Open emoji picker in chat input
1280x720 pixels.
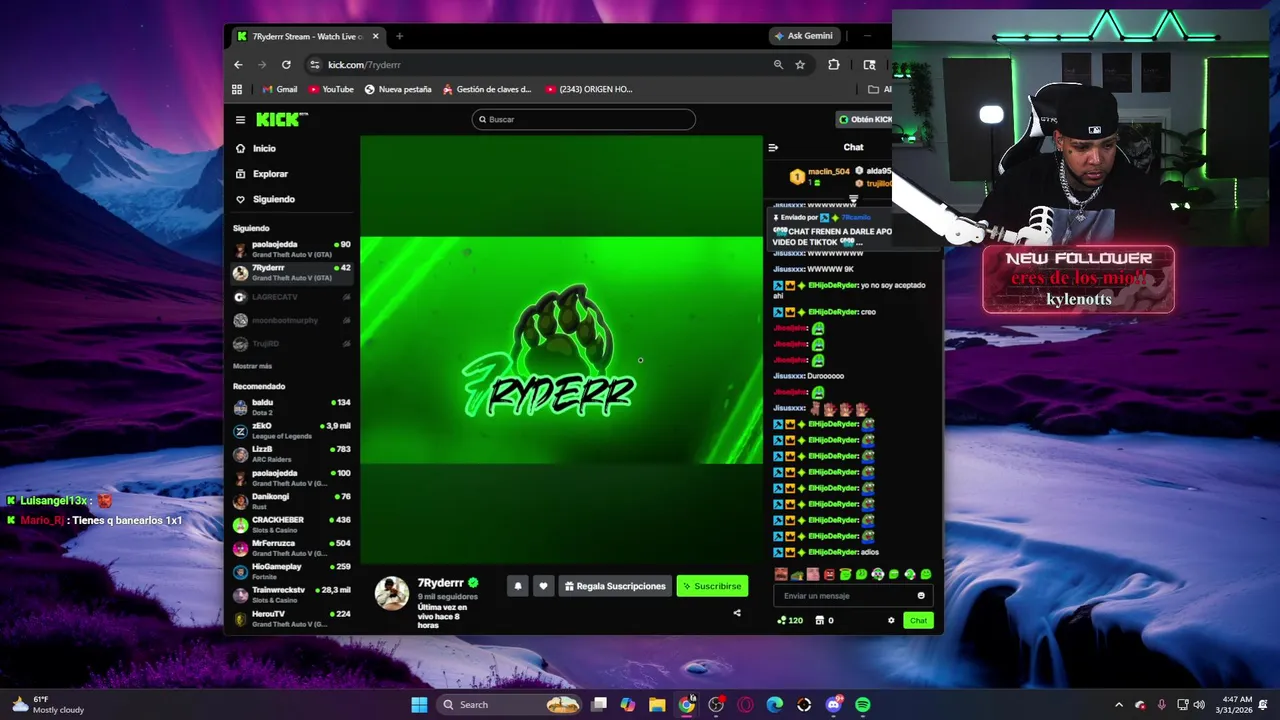(921, 596)
